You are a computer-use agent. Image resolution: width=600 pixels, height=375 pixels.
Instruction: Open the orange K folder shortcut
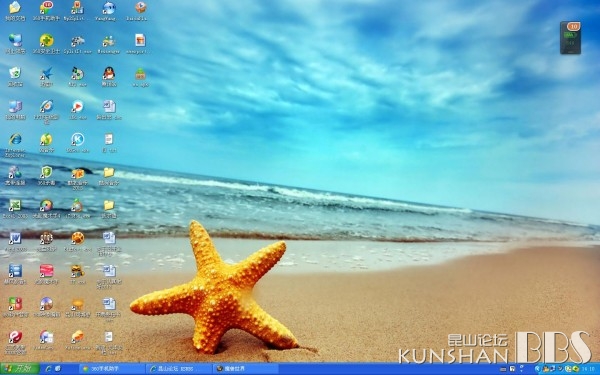click(x=78, y=173)
